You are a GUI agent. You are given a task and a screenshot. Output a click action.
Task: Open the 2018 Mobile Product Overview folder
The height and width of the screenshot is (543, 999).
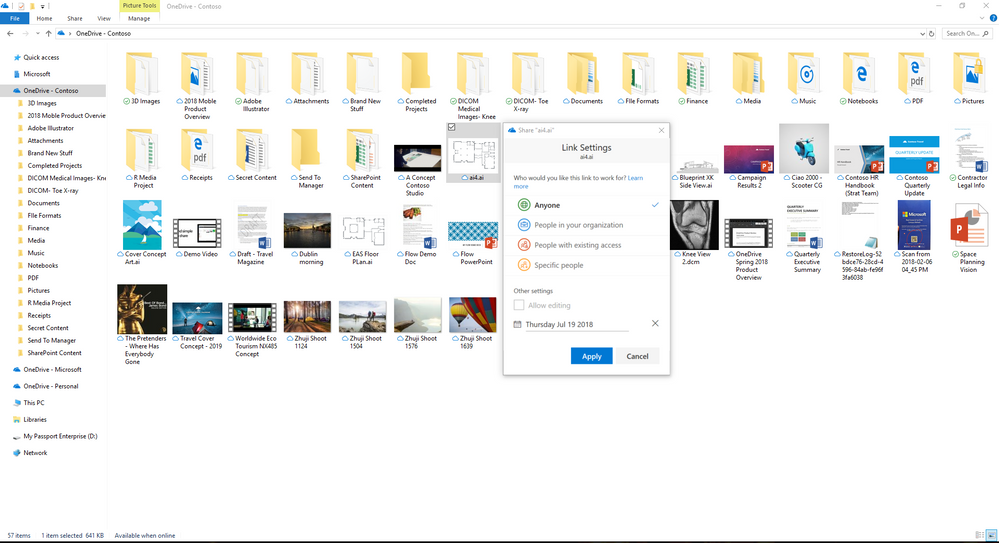pos(197,74)
